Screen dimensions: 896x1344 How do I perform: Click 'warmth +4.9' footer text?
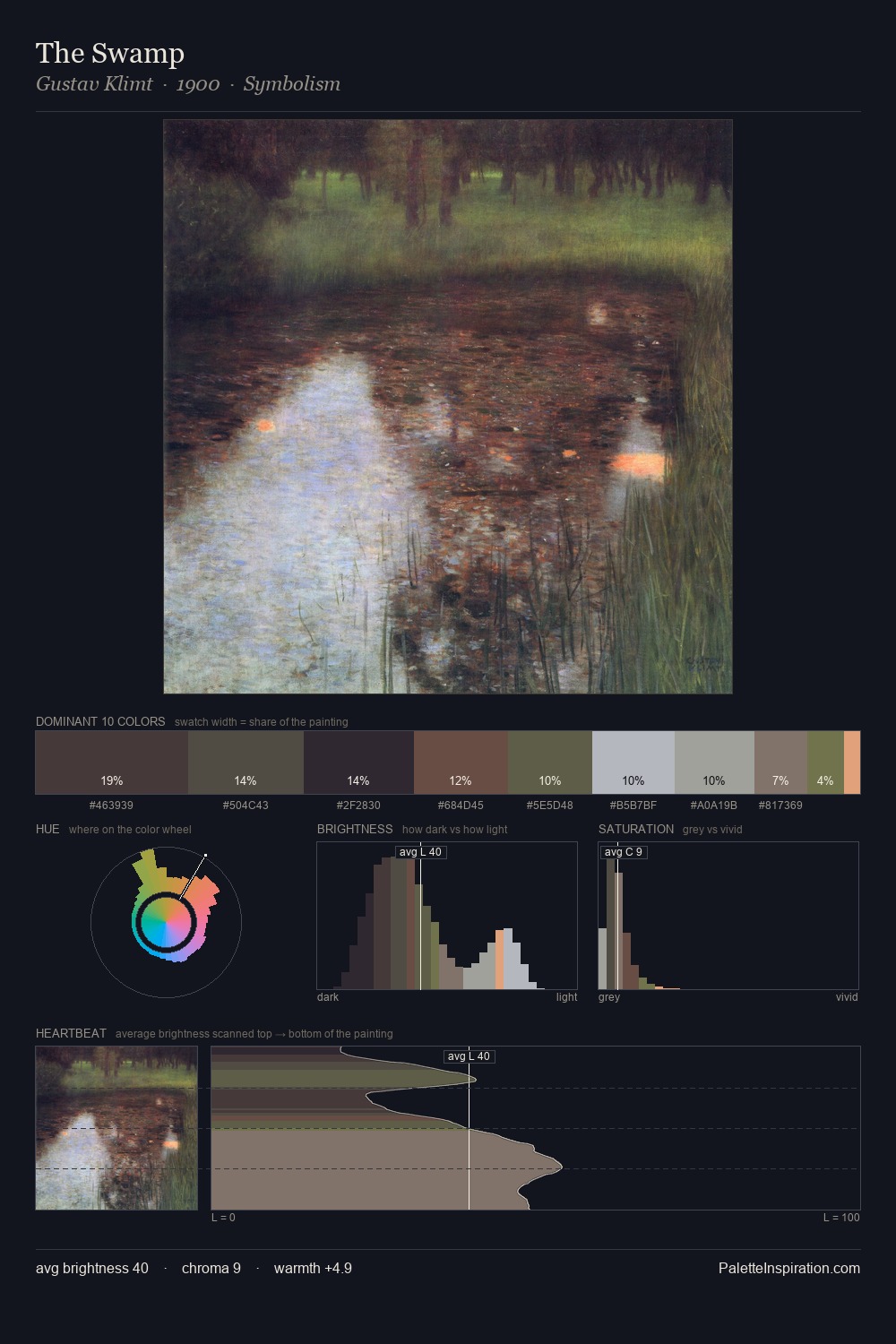313,1268
